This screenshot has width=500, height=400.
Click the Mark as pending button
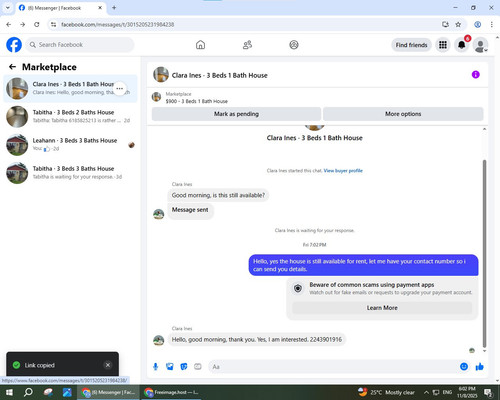click(x=236, y=114)
